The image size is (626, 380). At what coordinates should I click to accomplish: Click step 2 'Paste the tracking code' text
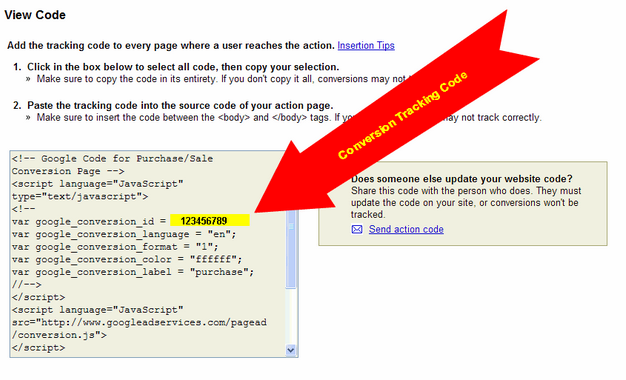[180, 105]
